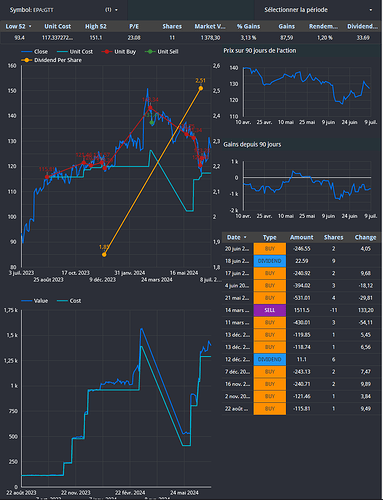Select the amount cell -246,55
This screenshot has width=383, height=500.
pos(302,249)
